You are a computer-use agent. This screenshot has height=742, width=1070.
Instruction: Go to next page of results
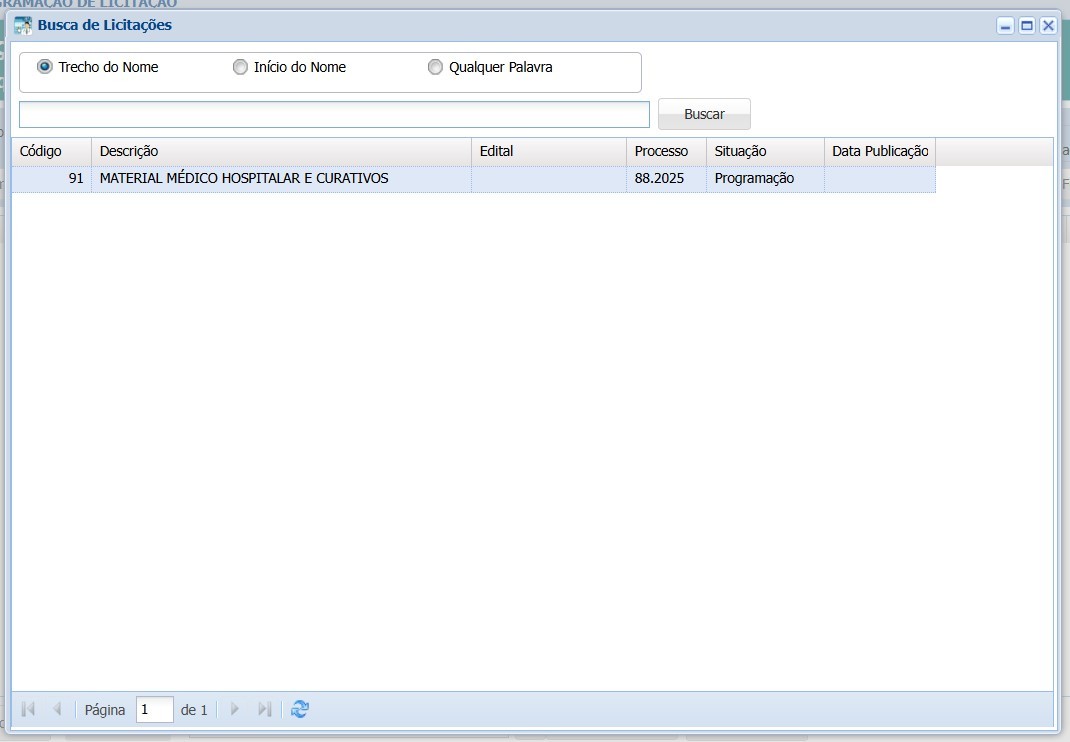[x=235, y=709]
